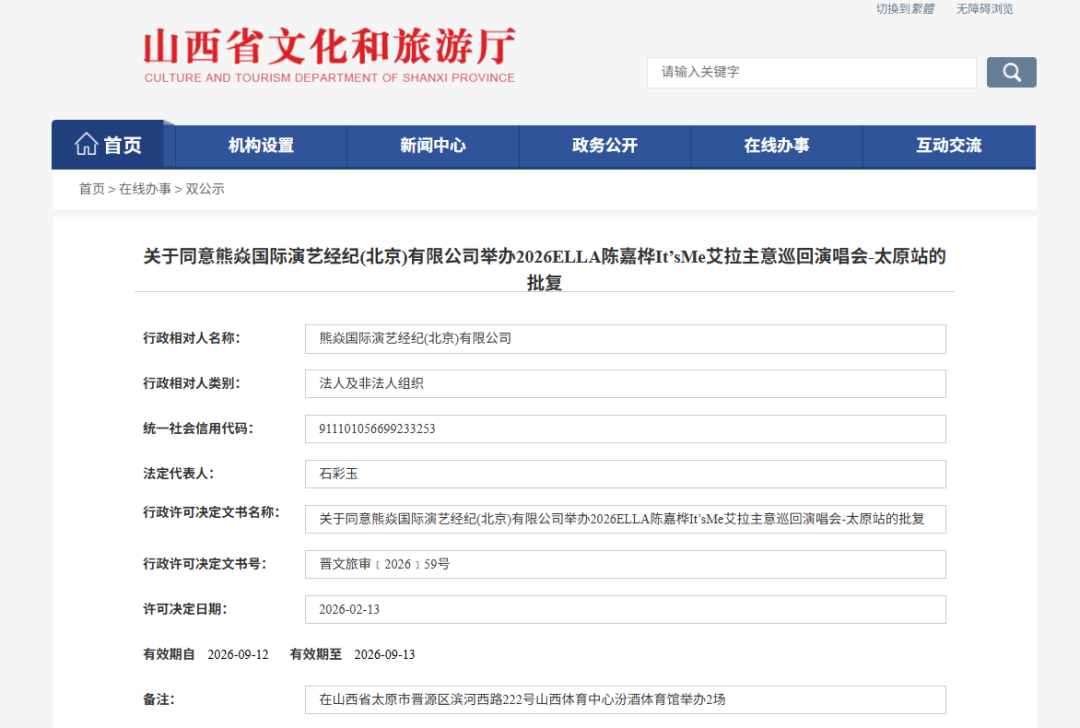Viewport: 1080px width, 728px height.
Task: Select 互动交流 in navigation bar
Action: [x=949, y=146]
